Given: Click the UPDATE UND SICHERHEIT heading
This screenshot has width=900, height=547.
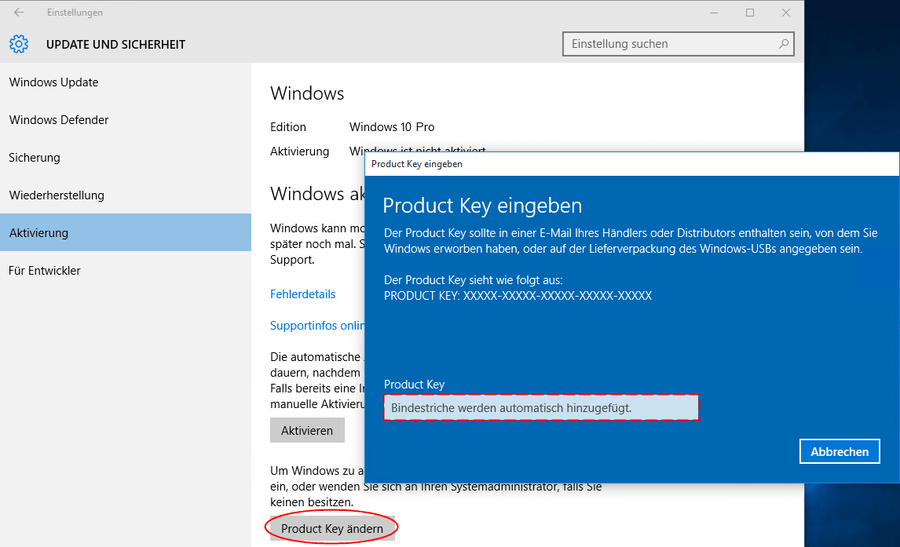Looking at the screenshot, I should click(x=115, y=45).
